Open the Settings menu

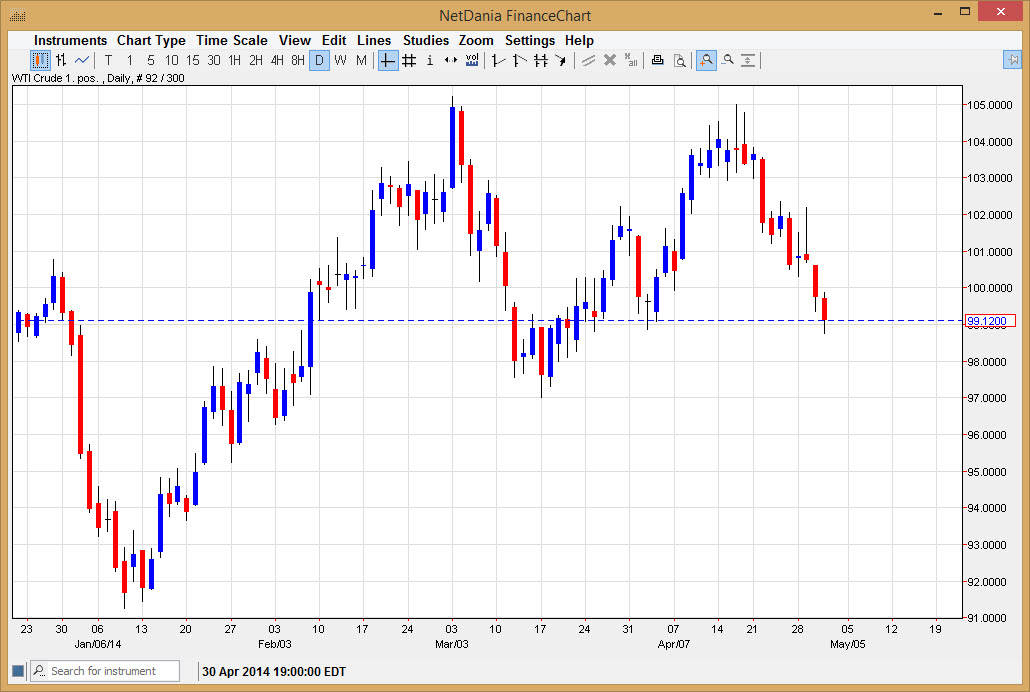click(529, 40)
